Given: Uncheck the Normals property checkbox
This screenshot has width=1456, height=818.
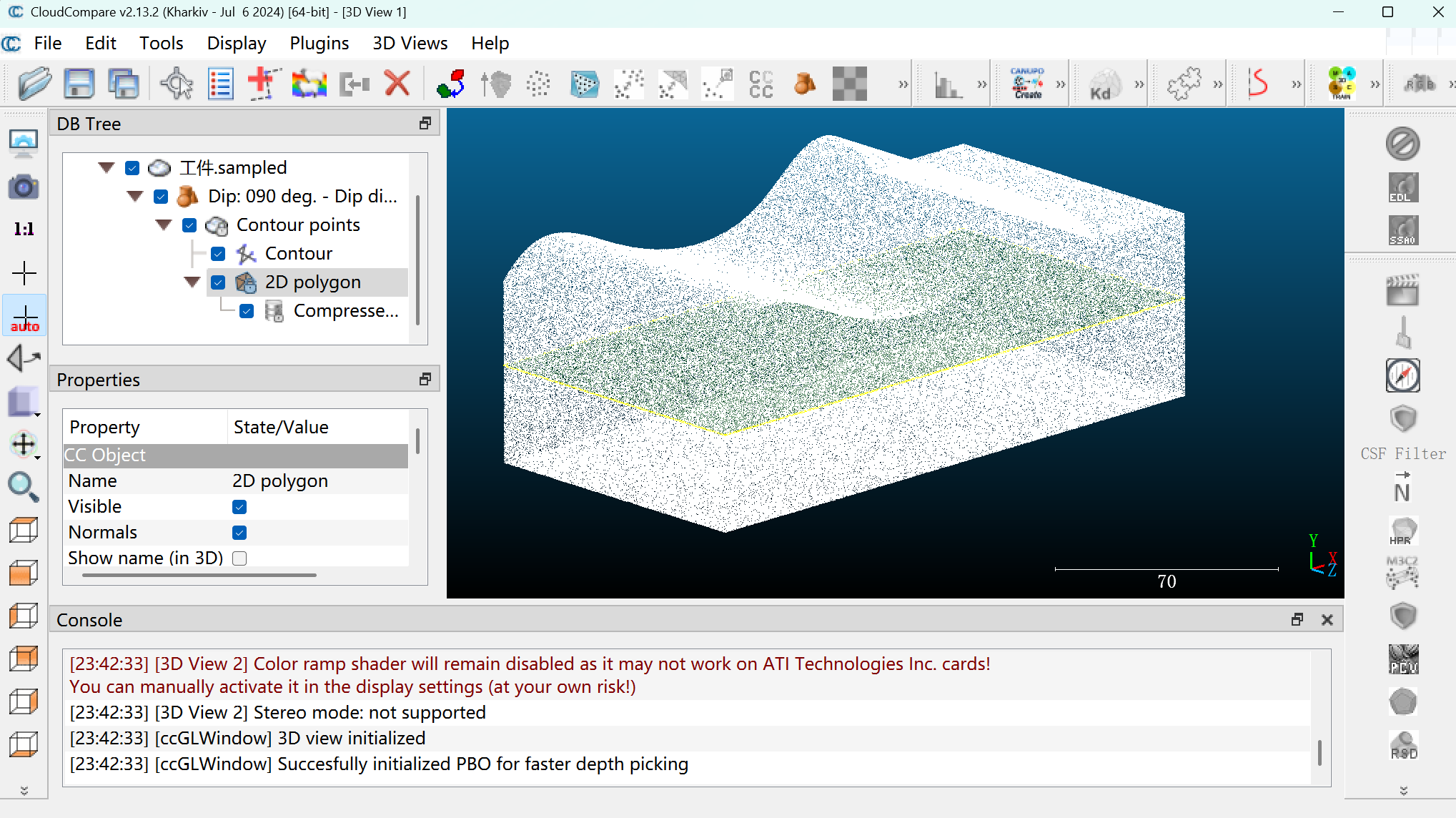Looking at the screenshot, I should (239, 533).
